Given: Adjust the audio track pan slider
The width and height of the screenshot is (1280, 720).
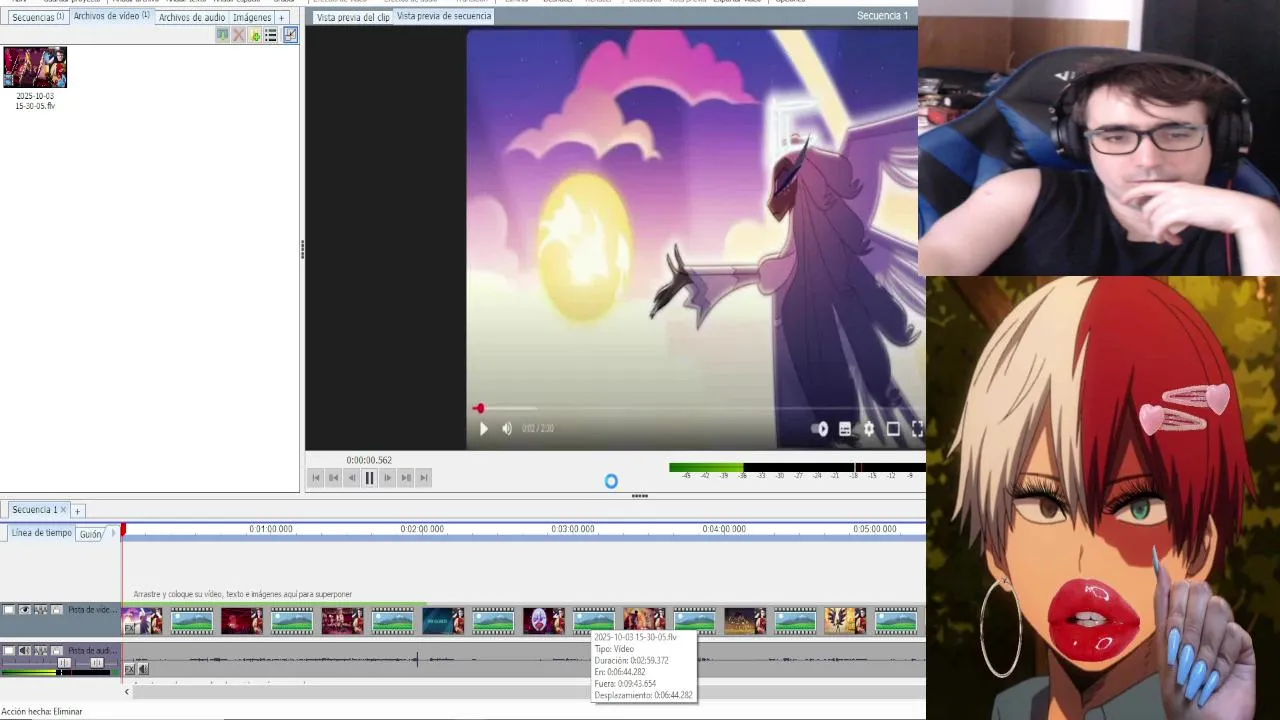Looking at the screenshot, I should coord(97,663).
